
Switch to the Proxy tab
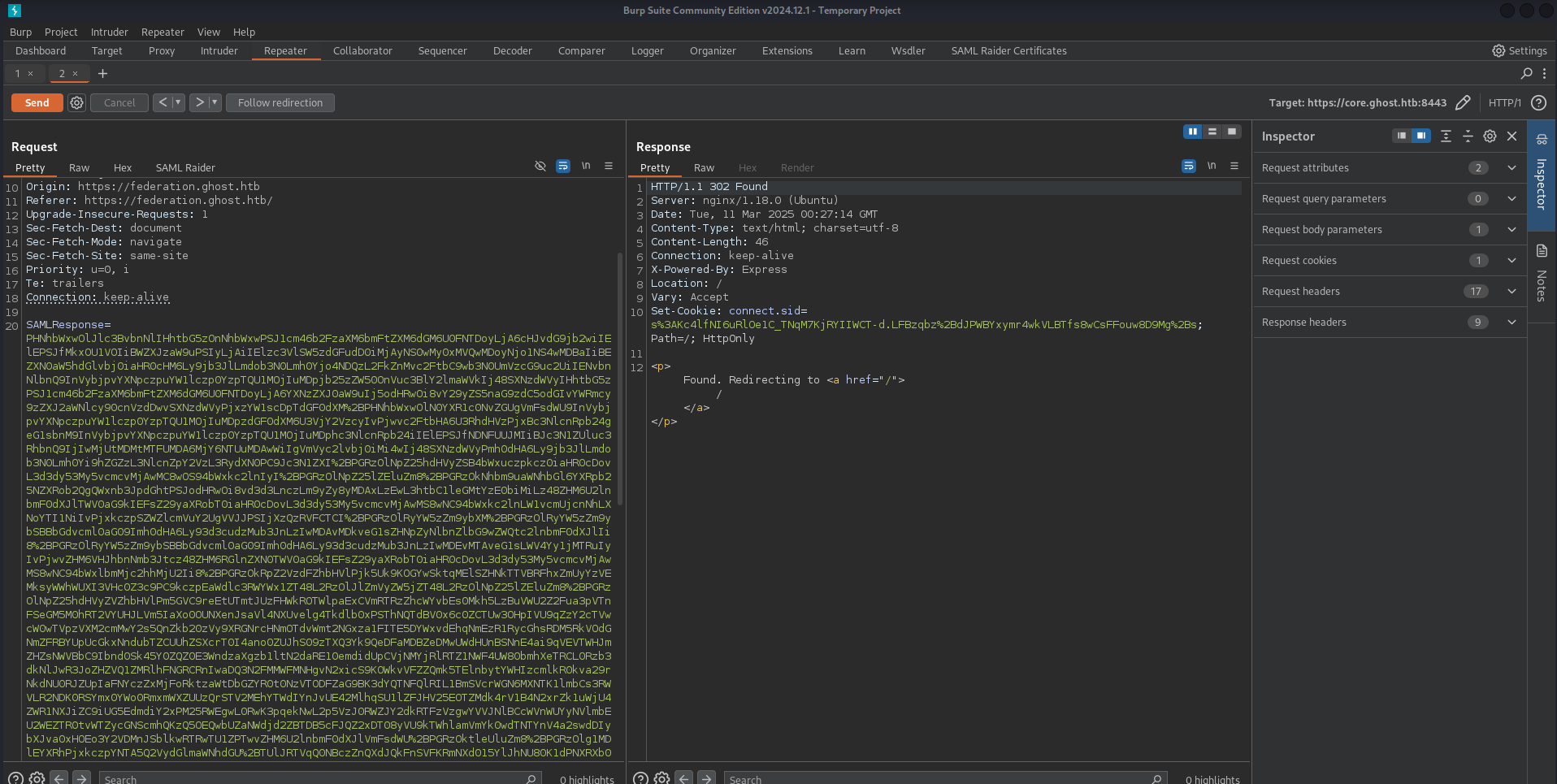[x=162, y=50]
